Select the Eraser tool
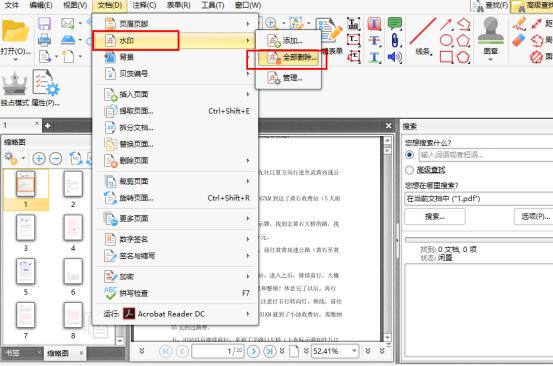Image resolution: width=553 pixels, height=366 pixels. 519,40
